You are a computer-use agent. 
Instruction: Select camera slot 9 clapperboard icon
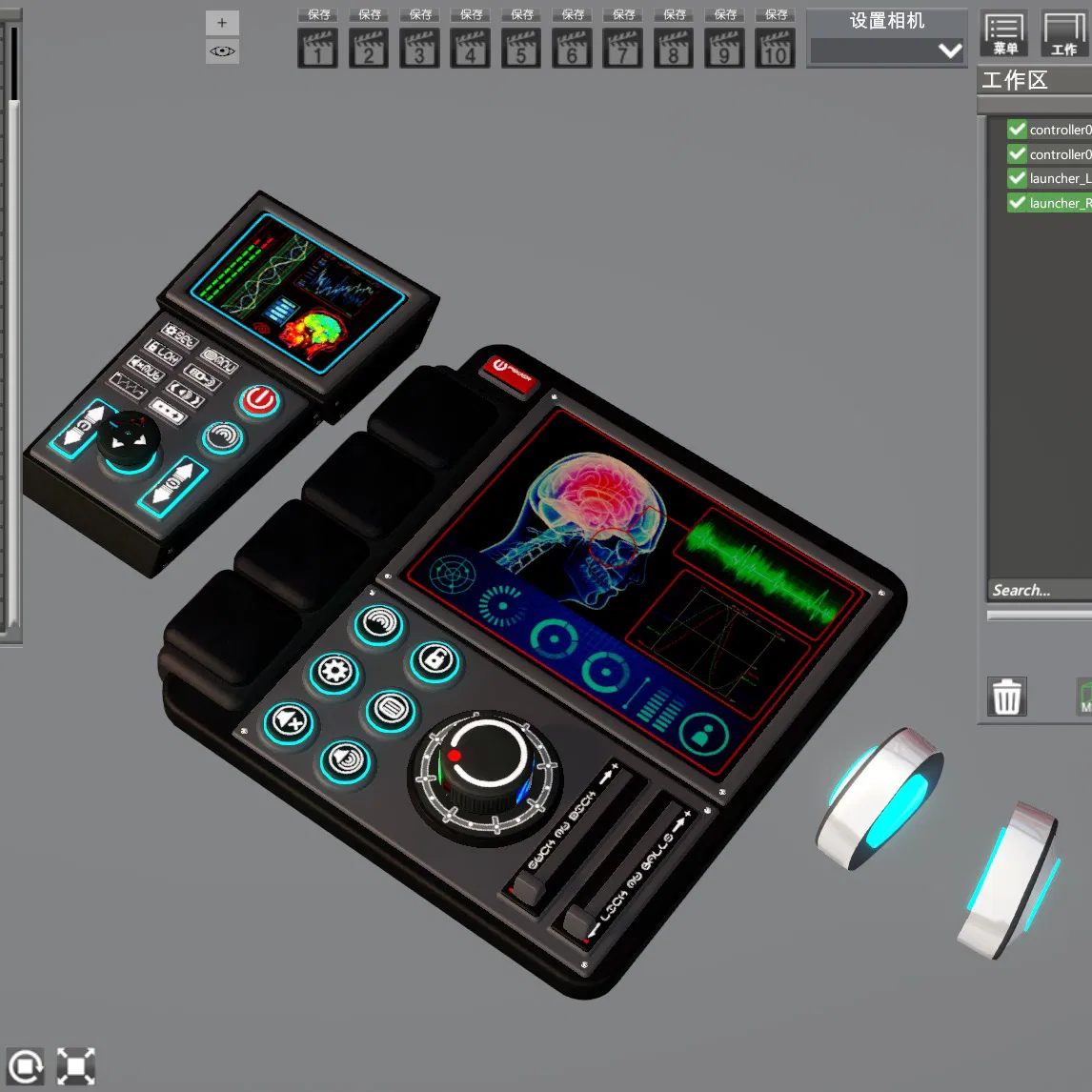(x=724, y=48)
